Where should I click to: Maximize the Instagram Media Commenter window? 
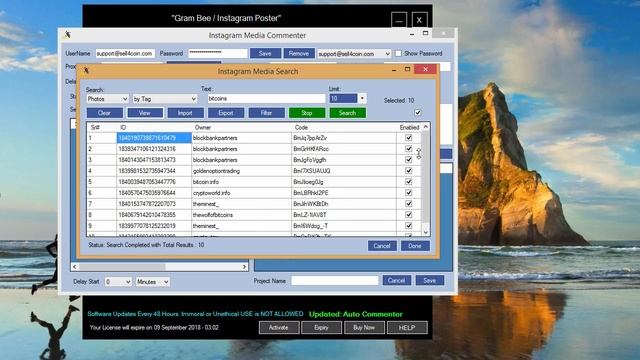425,33
